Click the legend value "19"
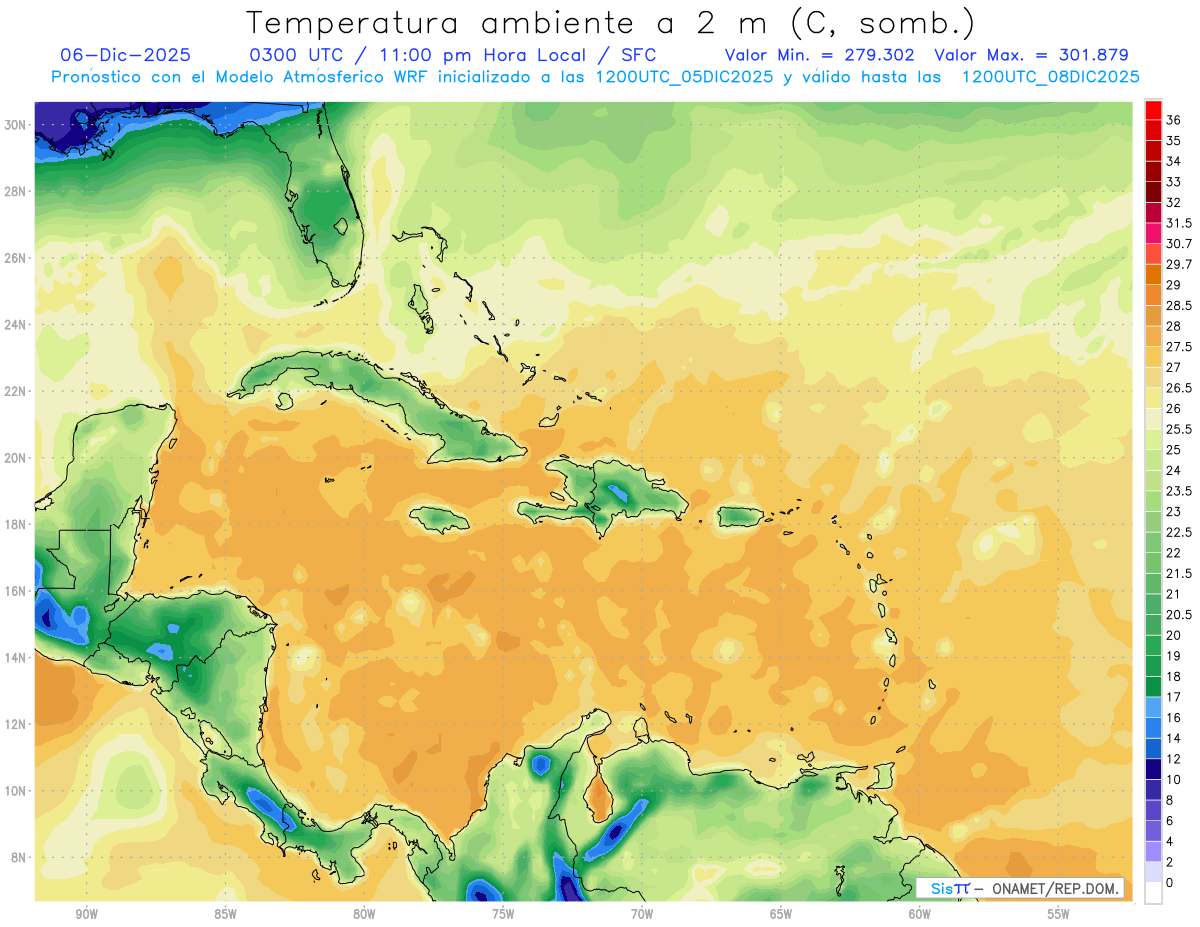The image size is (1200, 927). [1174, 656]
